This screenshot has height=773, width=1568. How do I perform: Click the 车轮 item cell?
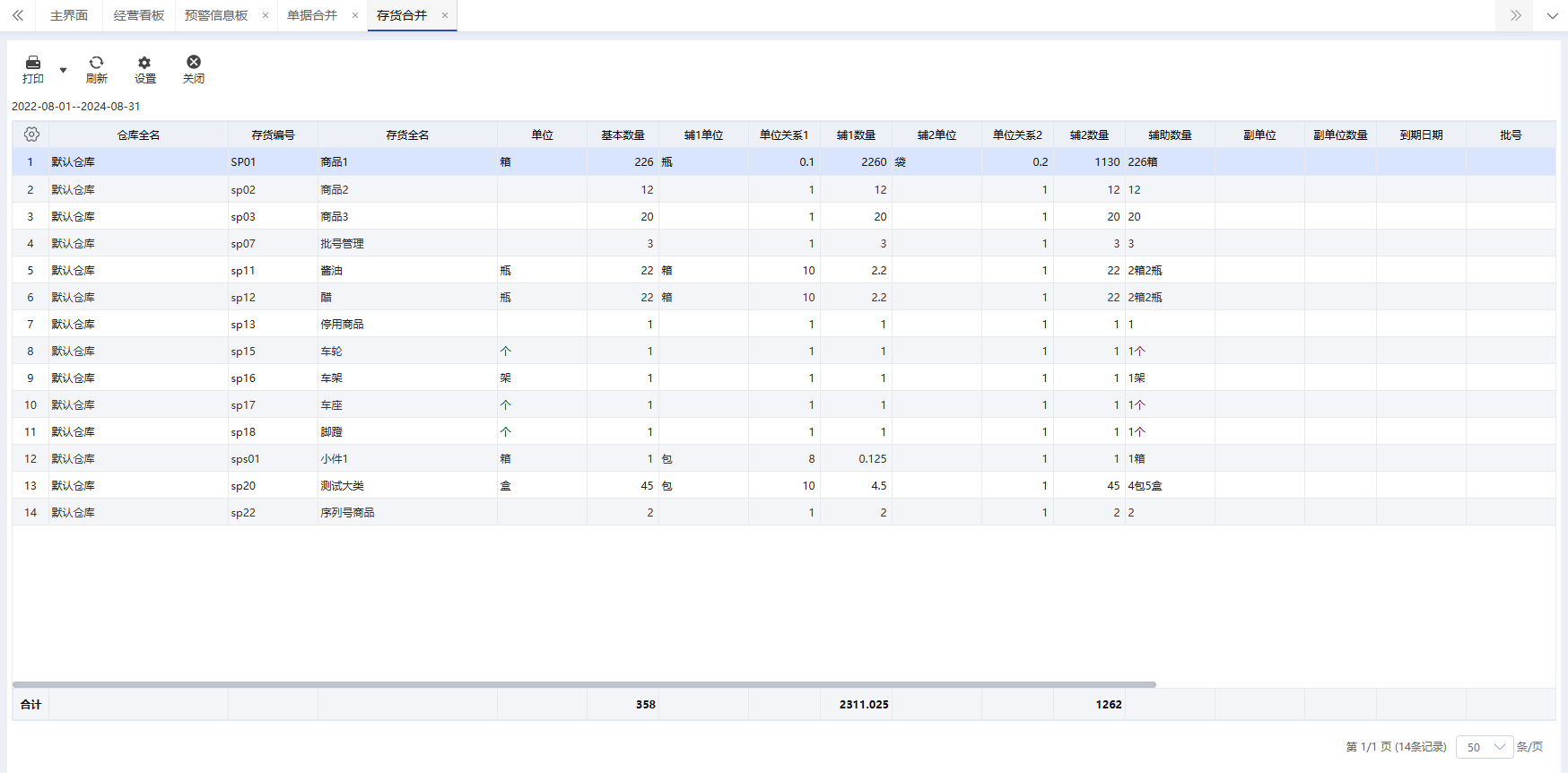(407, 351)
